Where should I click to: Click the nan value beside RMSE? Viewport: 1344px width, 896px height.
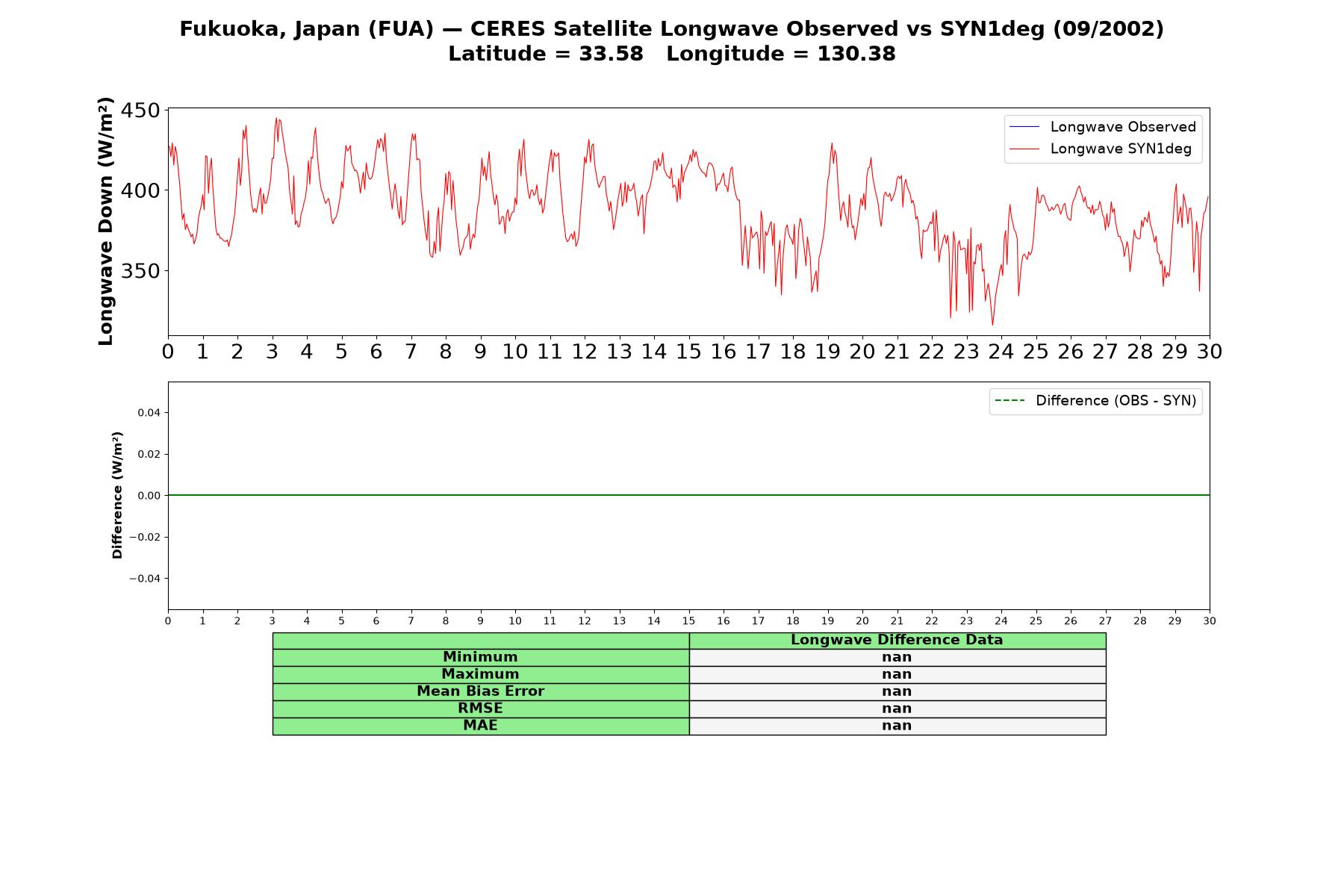(x=897, y=709)
